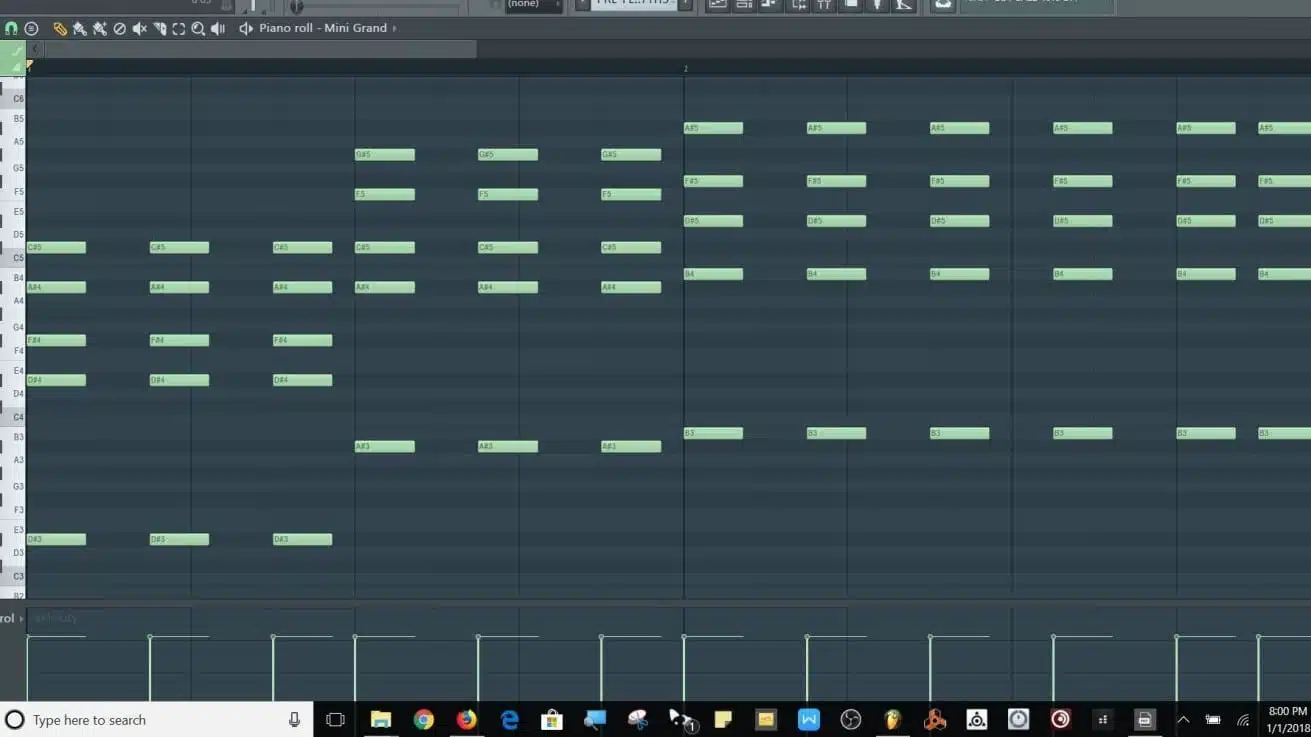
Task: Click the first F#4 note in bar 1
Action: [x=56, y=340]
